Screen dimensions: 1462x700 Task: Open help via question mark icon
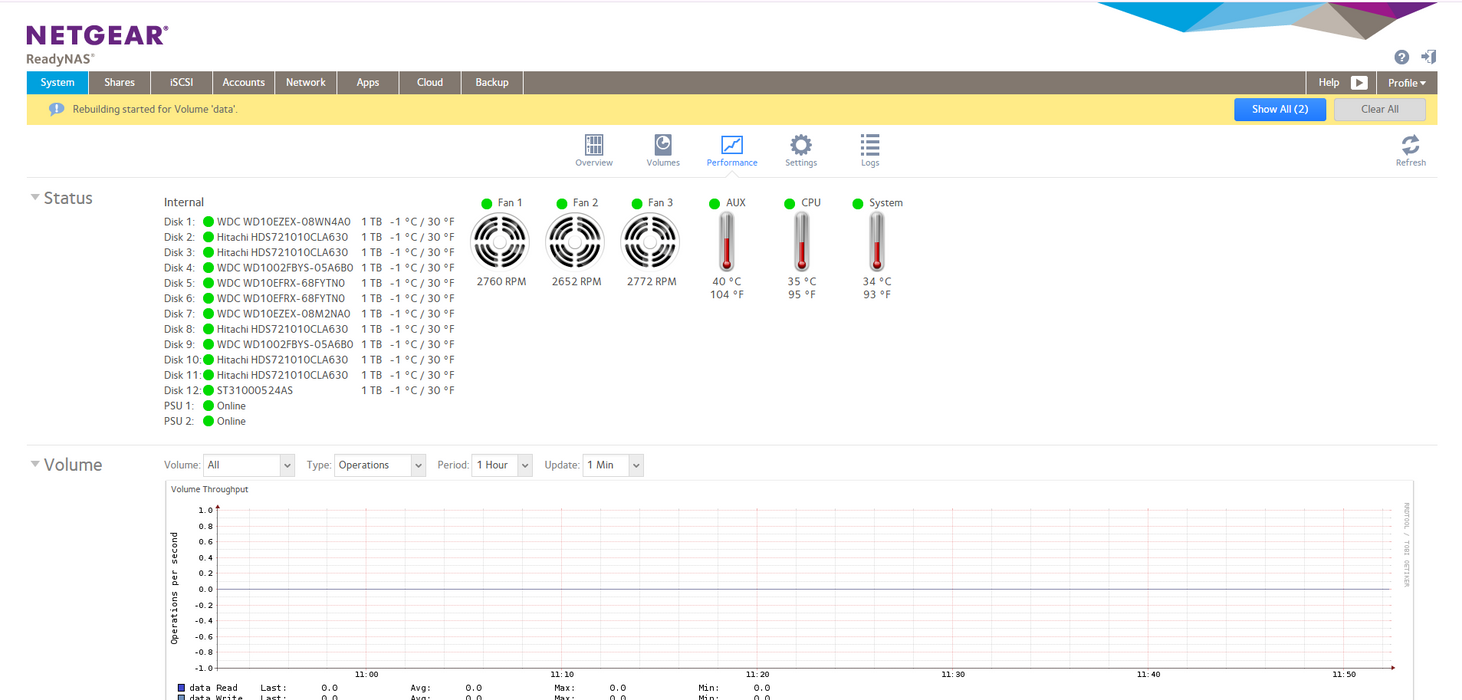click(x=1402, y=57)
